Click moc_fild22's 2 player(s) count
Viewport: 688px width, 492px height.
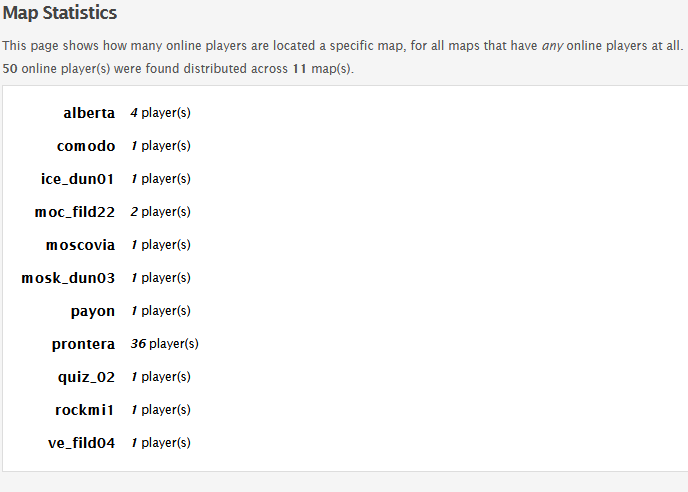click(x=161, y=212)
